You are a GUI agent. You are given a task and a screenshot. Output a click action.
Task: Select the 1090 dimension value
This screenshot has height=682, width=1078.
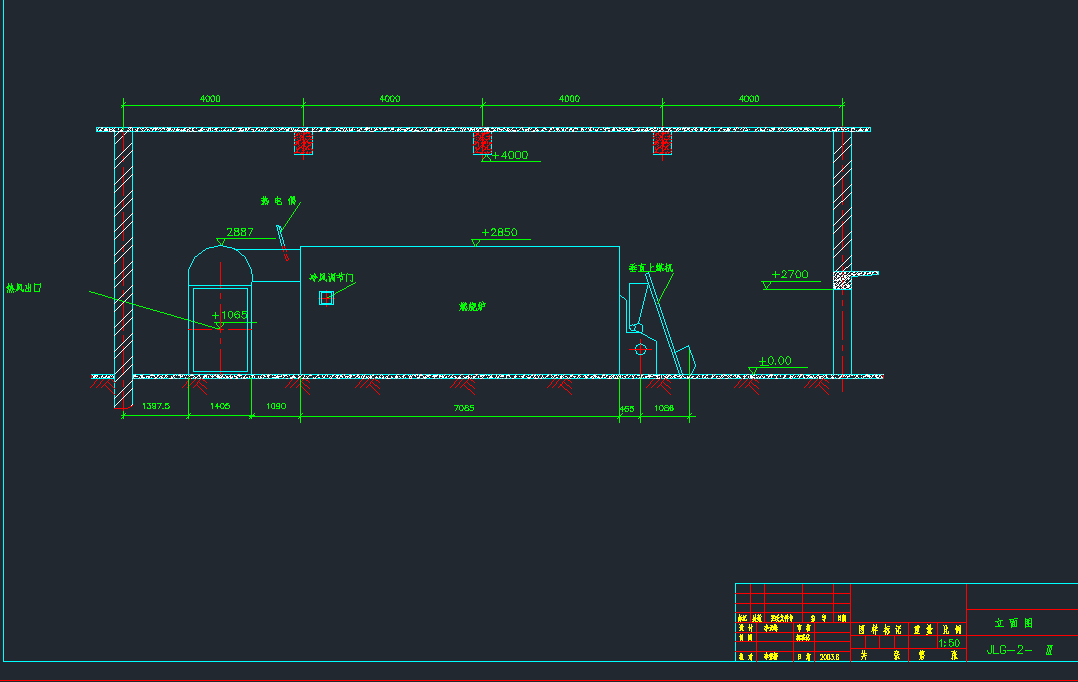click(275, 407)
